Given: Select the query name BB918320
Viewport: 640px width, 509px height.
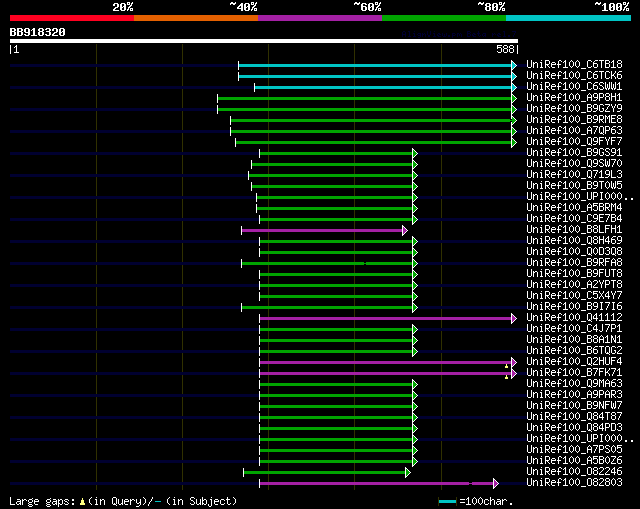Looking at the screenshot, I should pos(37,32).
